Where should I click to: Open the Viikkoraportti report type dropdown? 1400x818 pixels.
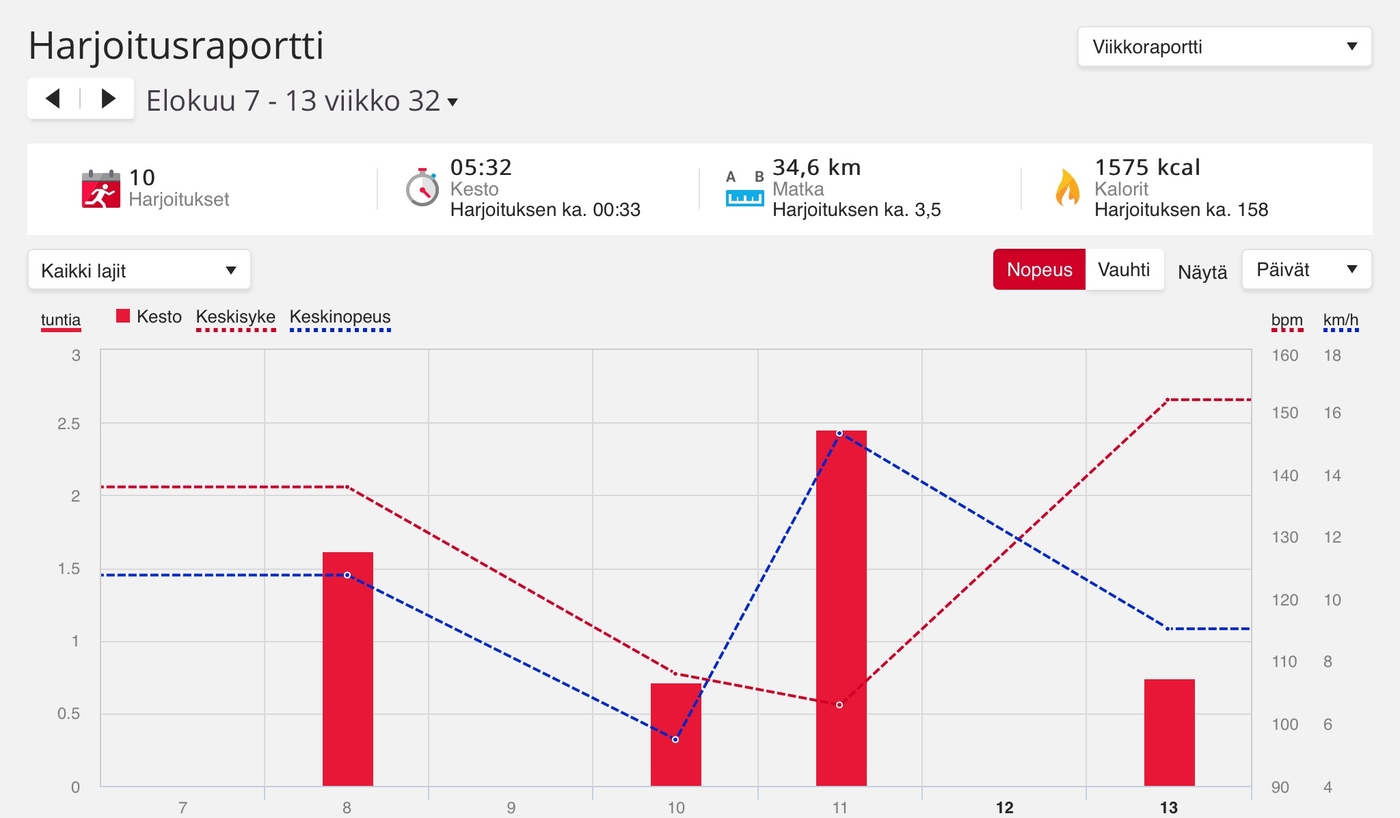(x=1224, y=47)
